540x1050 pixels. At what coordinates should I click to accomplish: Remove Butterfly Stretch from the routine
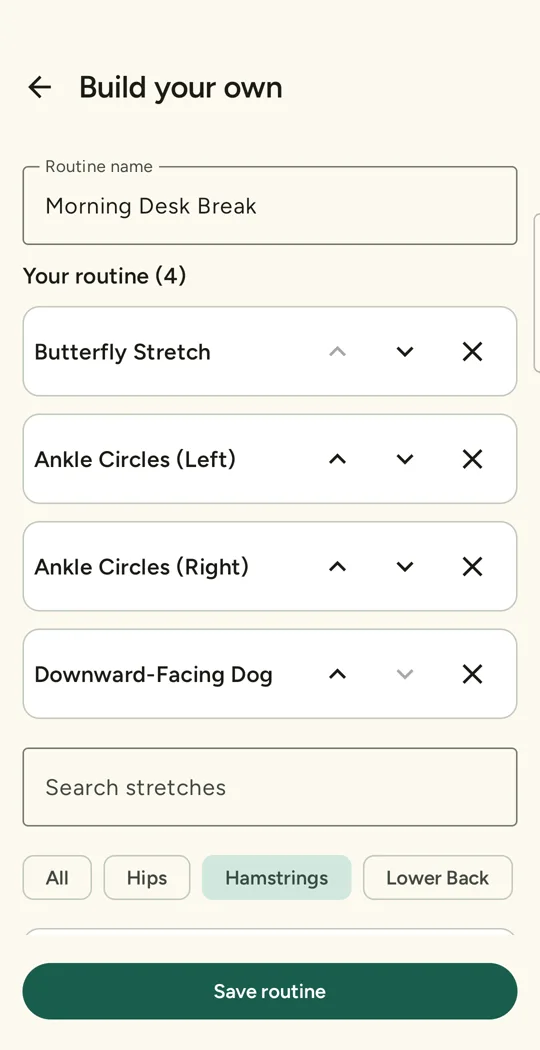[472, 352]
